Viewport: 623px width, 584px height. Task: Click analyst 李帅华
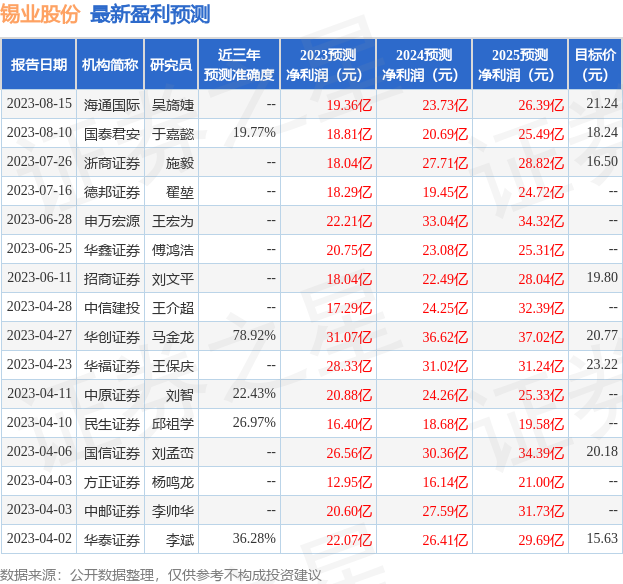click(173, 511)
